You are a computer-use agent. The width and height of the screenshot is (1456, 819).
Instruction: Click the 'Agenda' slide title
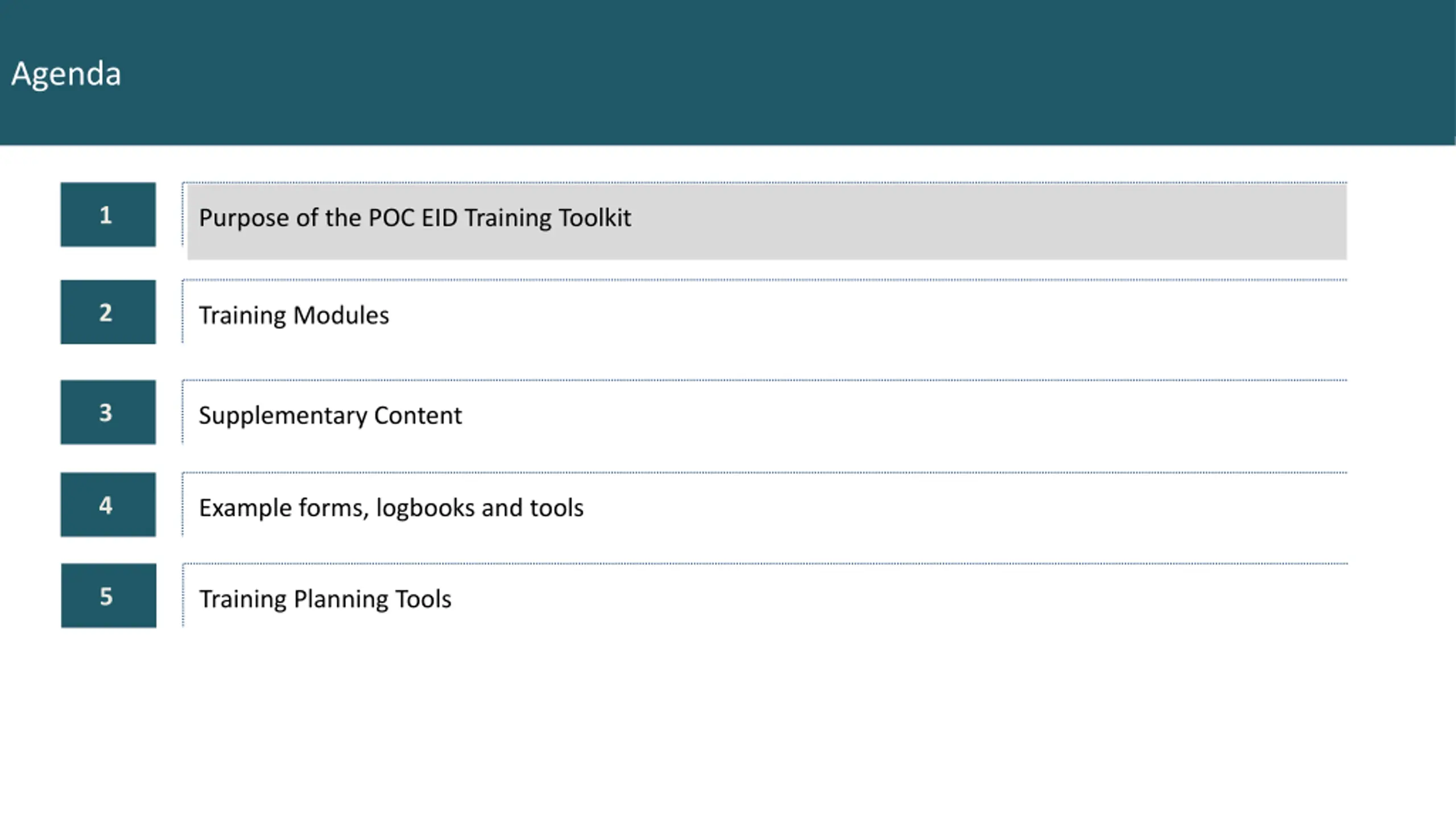[66, 74]
